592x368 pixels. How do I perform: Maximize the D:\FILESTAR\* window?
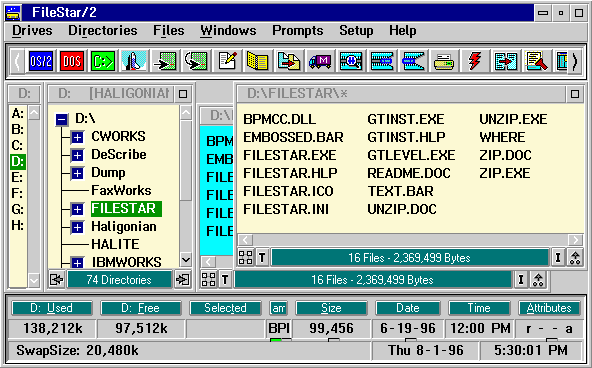pyautogui.click(x=575, y=94)
